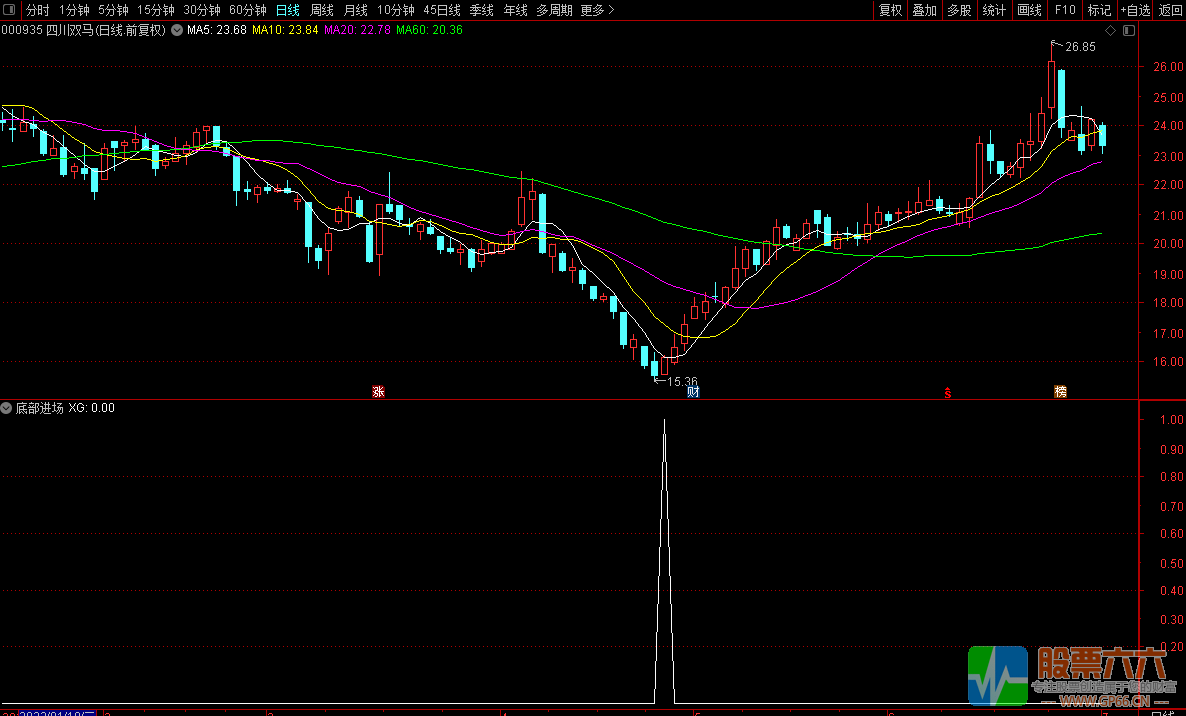Image resolution: width=1186 pixels, height=716 pixels.
Task: Open the 多股 multi-stock view
Action: [x=959, y=10]
